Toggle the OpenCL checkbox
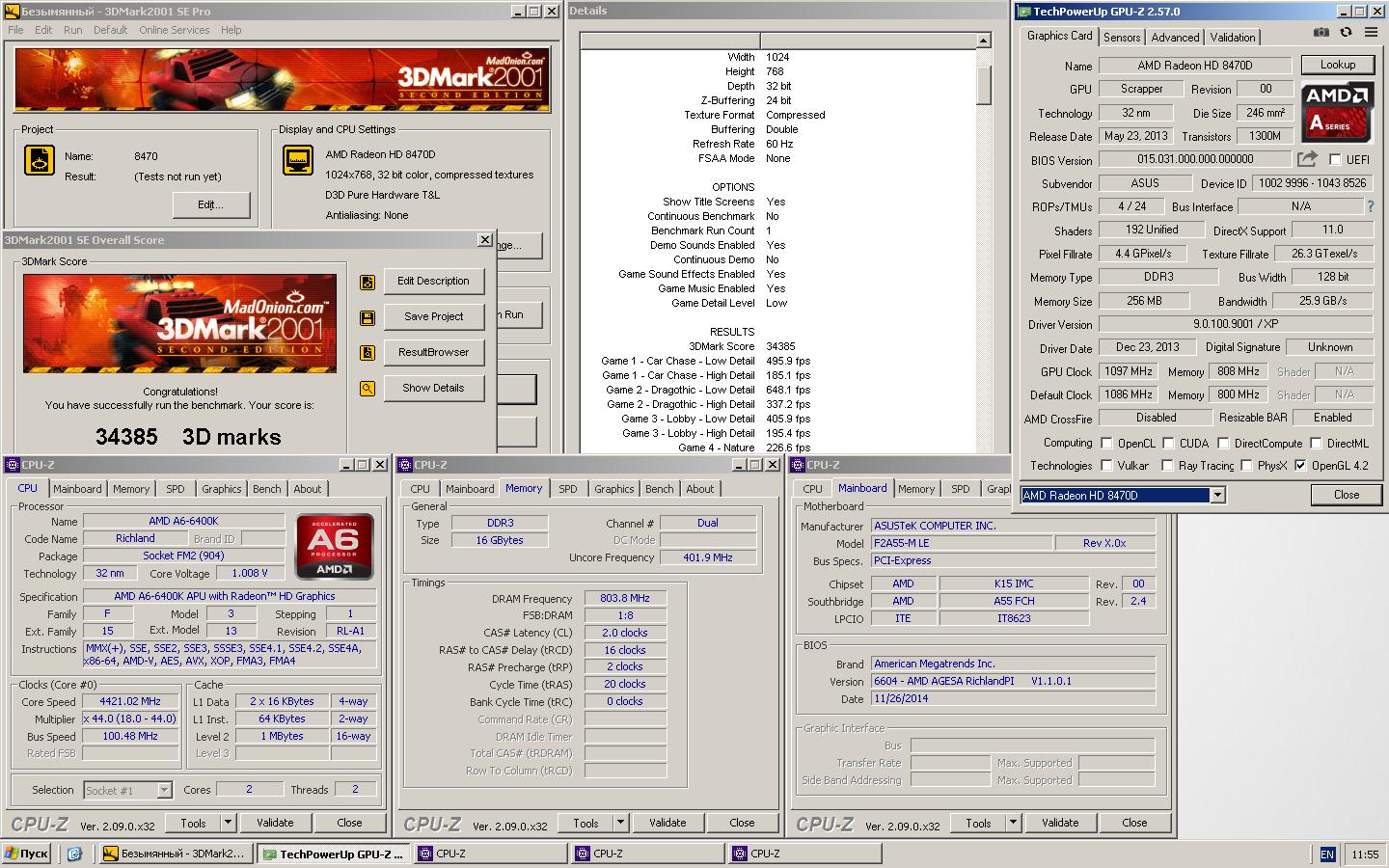1389x868 pixels. click(1106, 443)
